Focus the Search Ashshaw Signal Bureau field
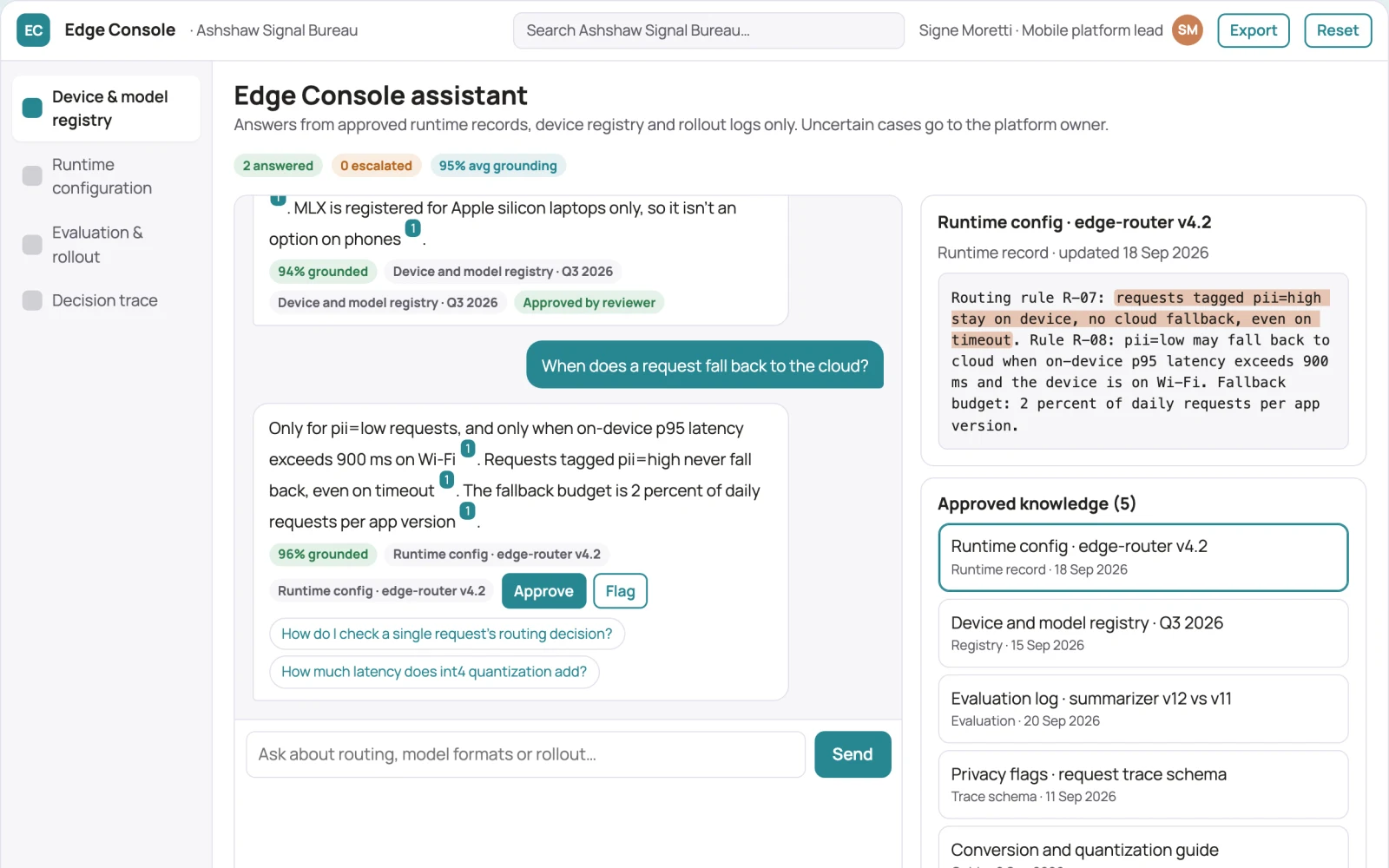This screenshot has height=868, width=1389. [708, 30]
